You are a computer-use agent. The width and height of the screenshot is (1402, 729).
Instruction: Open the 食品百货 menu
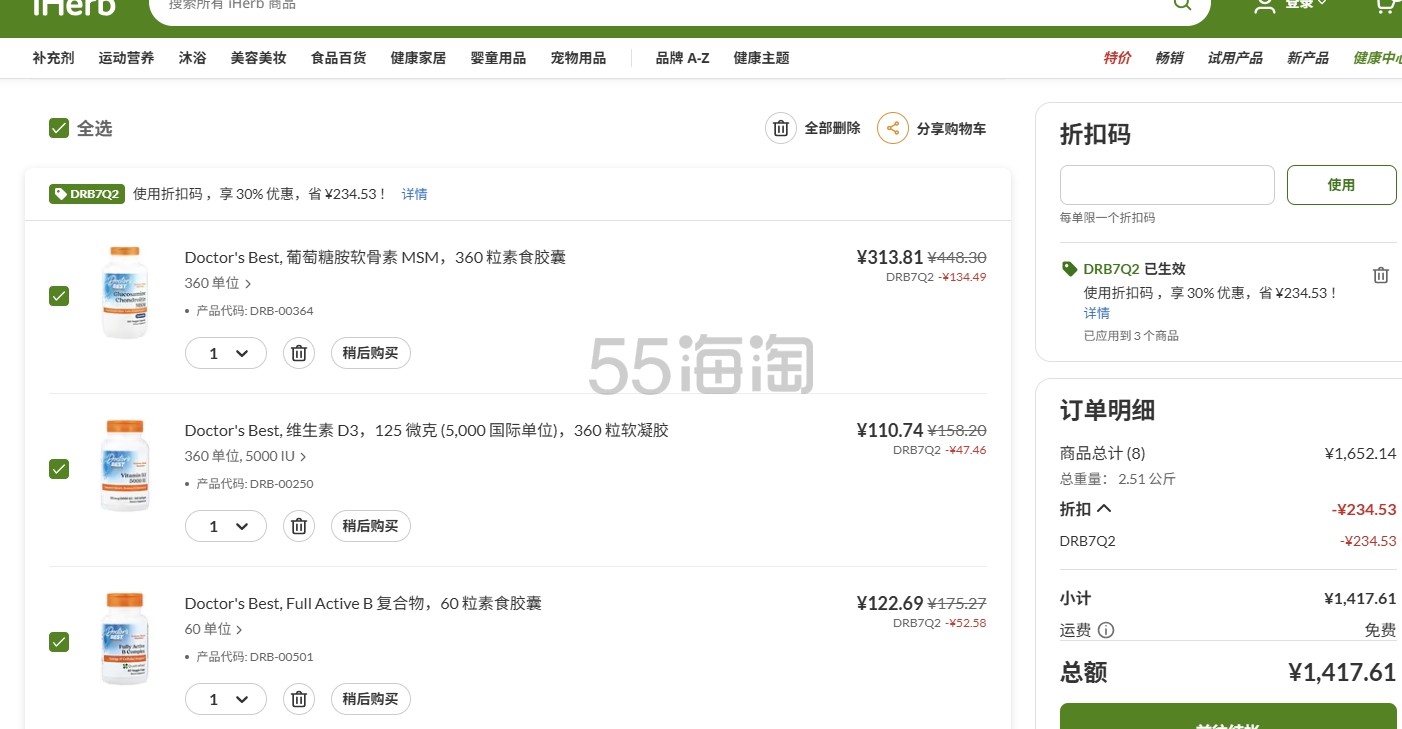click(338, 58)
